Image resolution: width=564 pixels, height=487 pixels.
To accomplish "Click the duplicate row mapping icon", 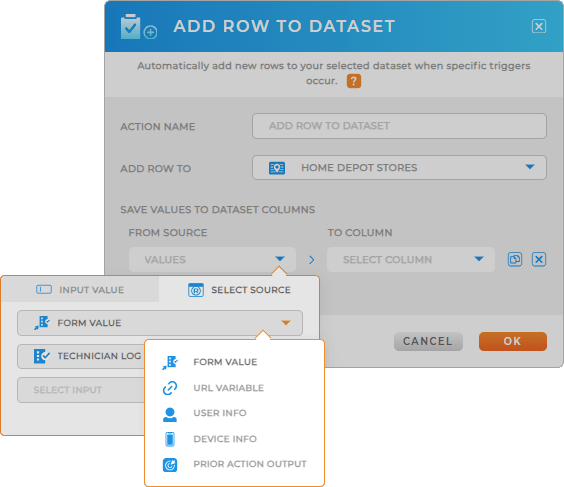I will [x=515, y=259].
